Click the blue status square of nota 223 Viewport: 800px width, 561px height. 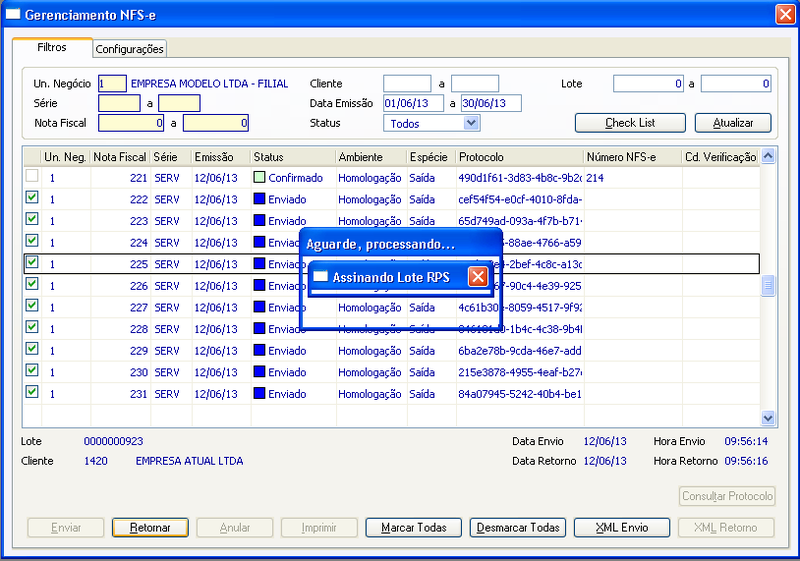coord(259,220)
